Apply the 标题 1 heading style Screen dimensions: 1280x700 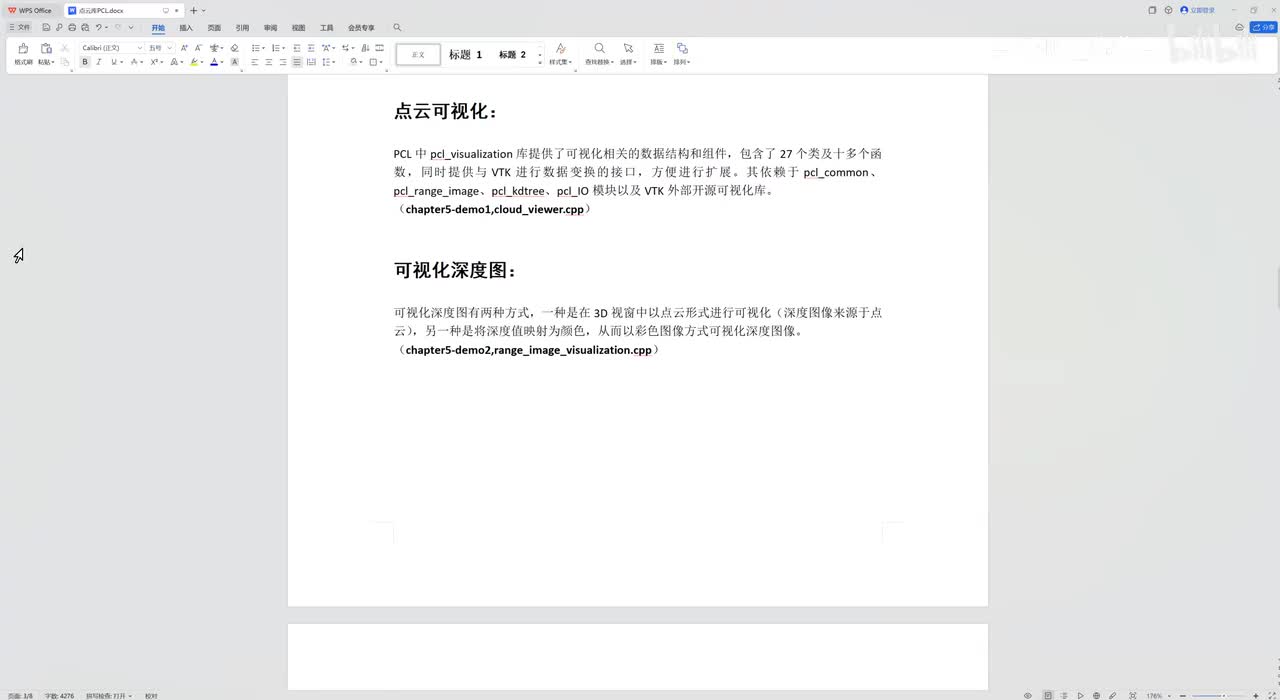[465, 55]
